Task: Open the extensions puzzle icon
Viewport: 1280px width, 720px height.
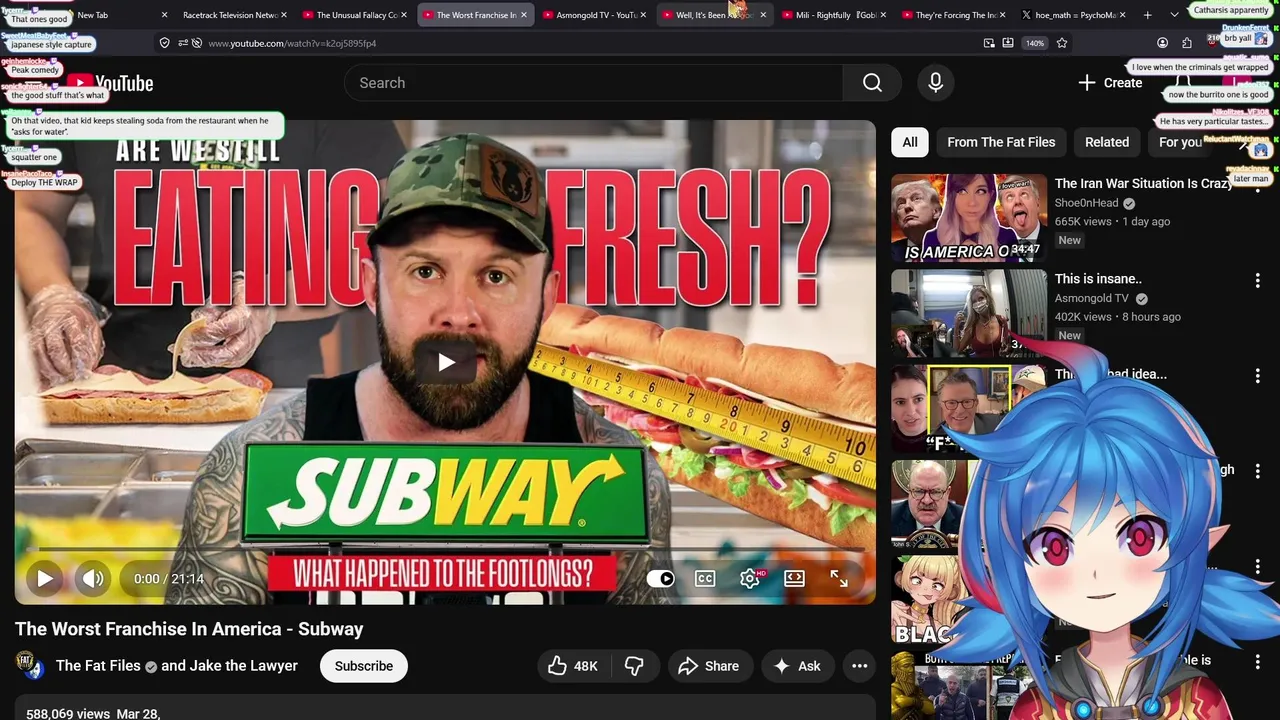Action: [1187, 43]
